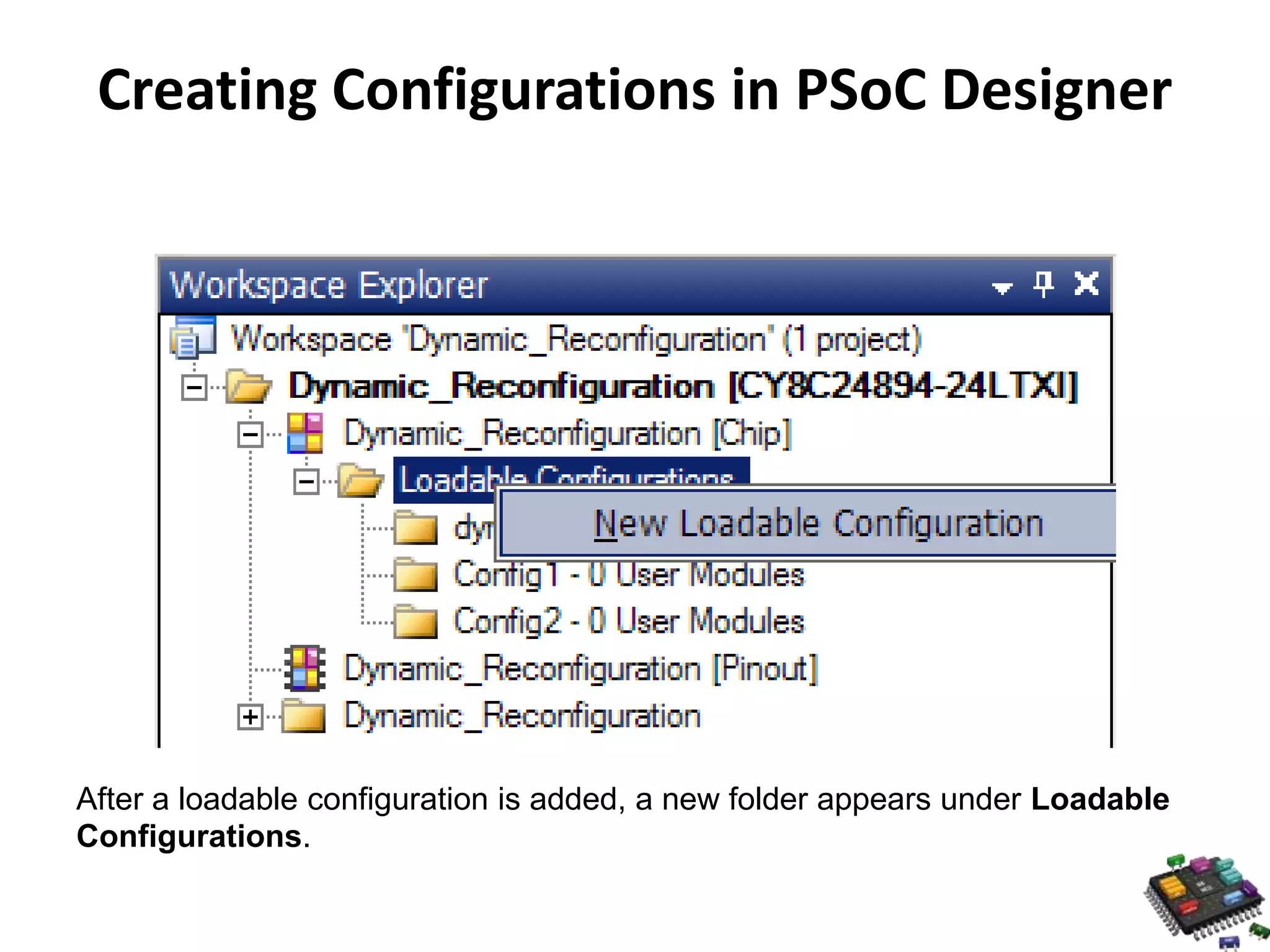
Task: Click the partially hidden folder icon above Config1
Action: point(415,527)
